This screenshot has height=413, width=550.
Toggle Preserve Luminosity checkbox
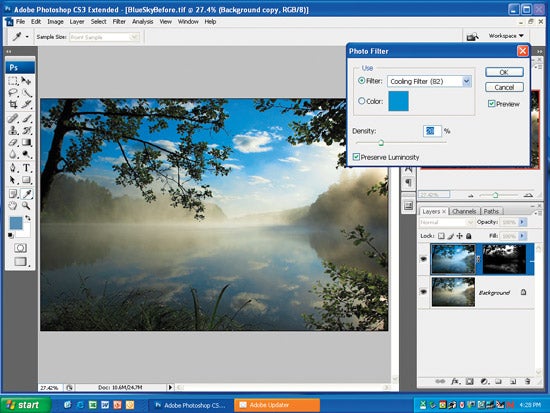click(x=356, y=156)
